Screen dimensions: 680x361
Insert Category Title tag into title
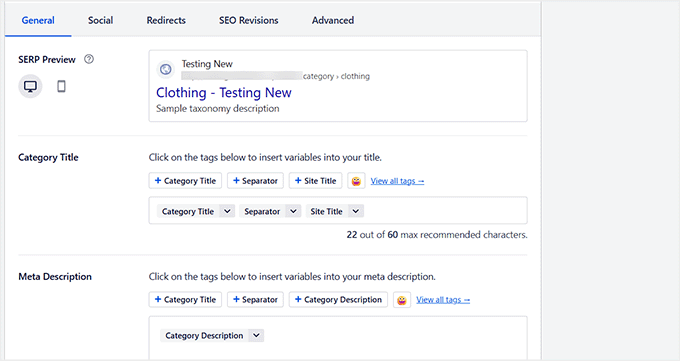tap(185, 181)
